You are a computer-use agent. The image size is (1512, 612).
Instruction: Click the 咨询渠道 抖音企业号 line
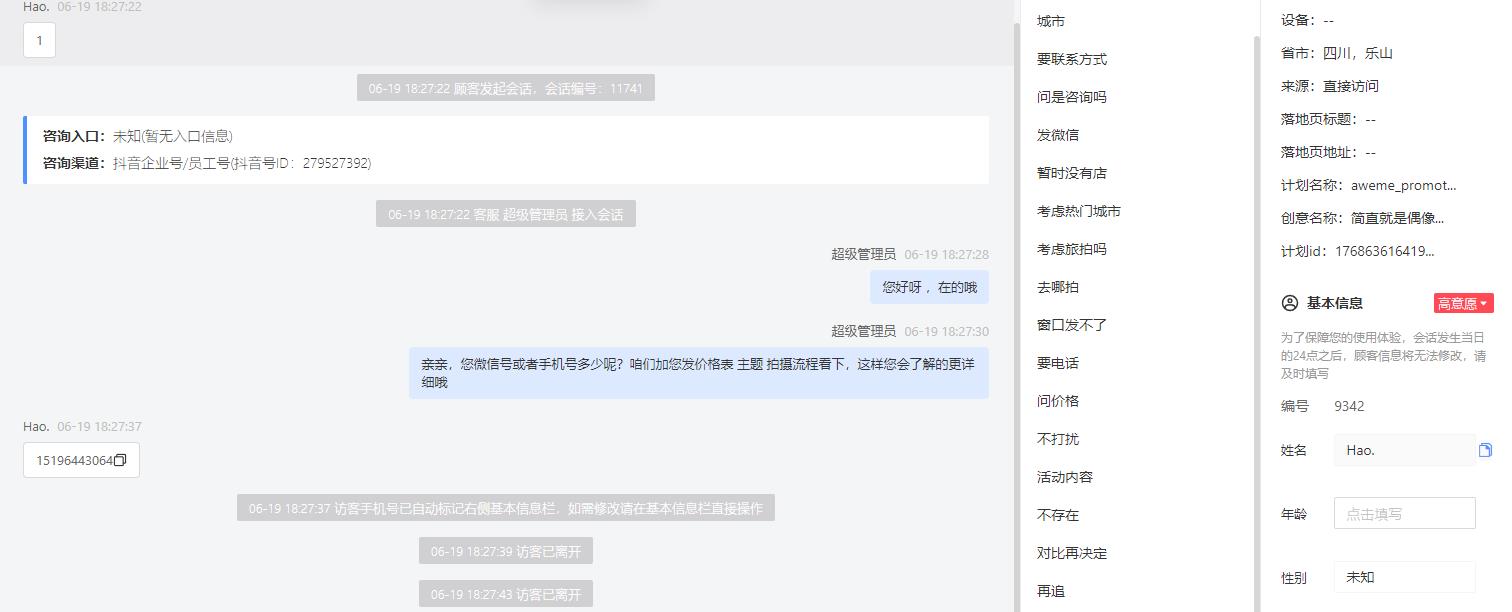[x=207, y=163]
